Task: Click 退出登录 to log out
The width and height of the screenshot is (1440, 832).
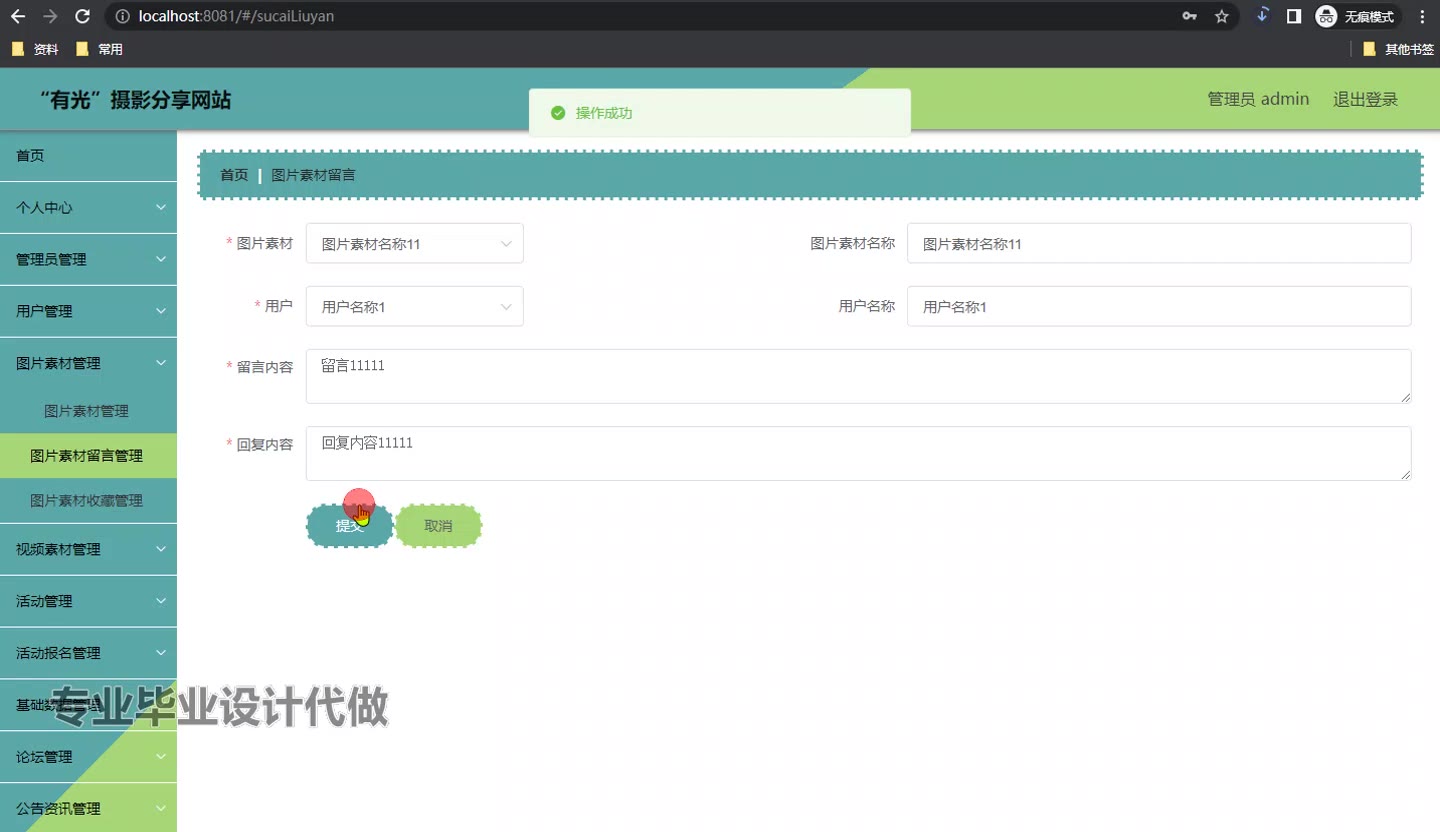Action: click(x=1364, y=99)
